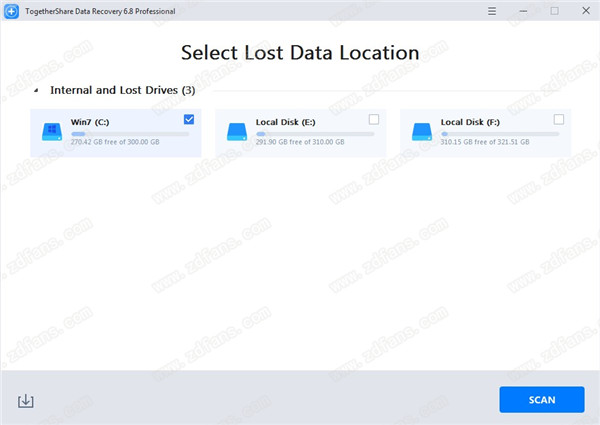This screenshot has width=600, height=425.
Task: Click Local Disk (F:) usage bar
Action: [x=500, y=134]
